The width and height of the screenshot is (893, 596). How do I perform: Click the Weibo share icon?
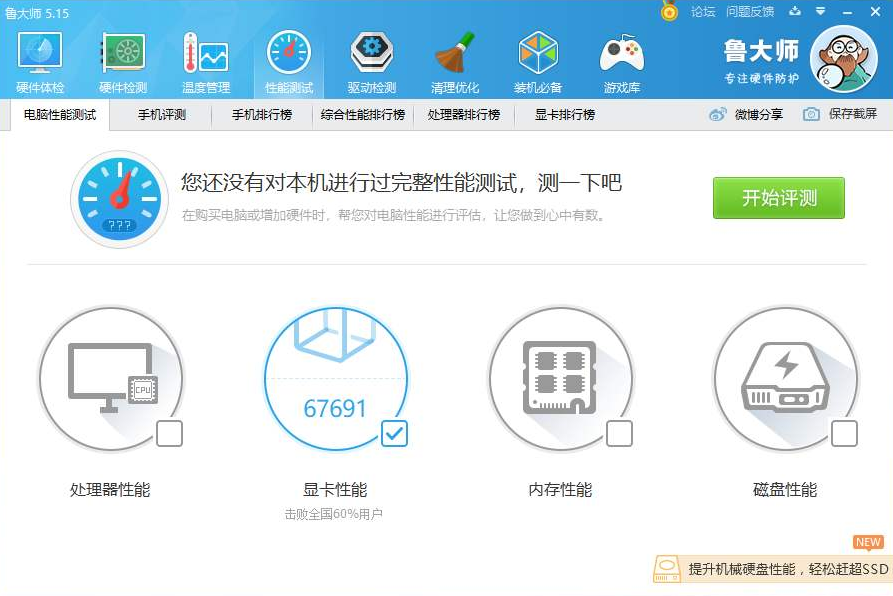(x=718, y=114)
